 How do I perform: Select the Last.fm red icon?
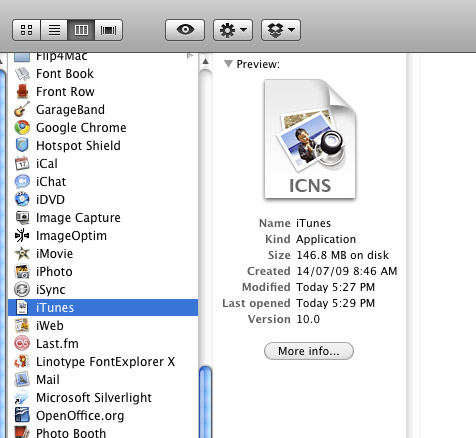coord(22,344)
